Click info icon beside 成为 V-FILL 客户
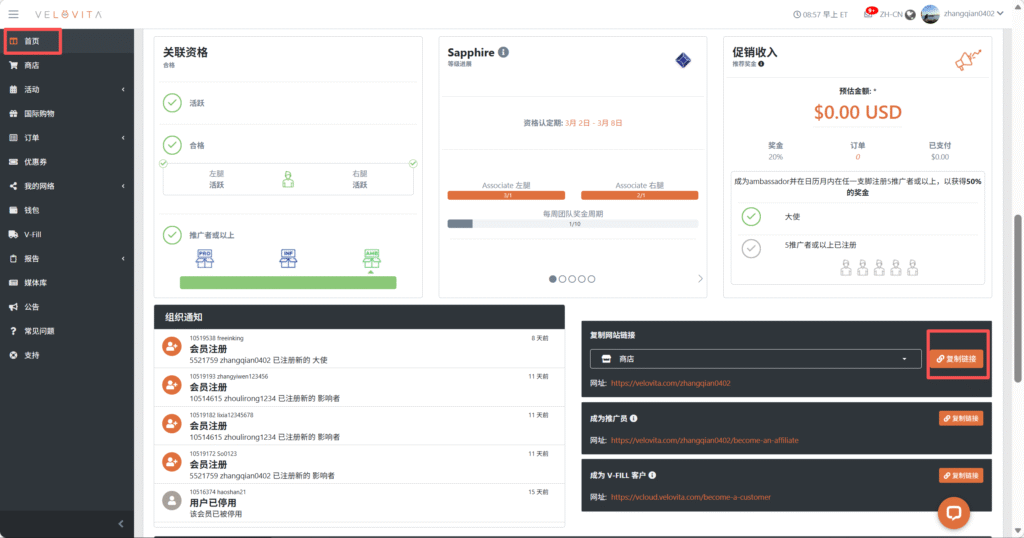The image size is (1024, 538). 652,475
